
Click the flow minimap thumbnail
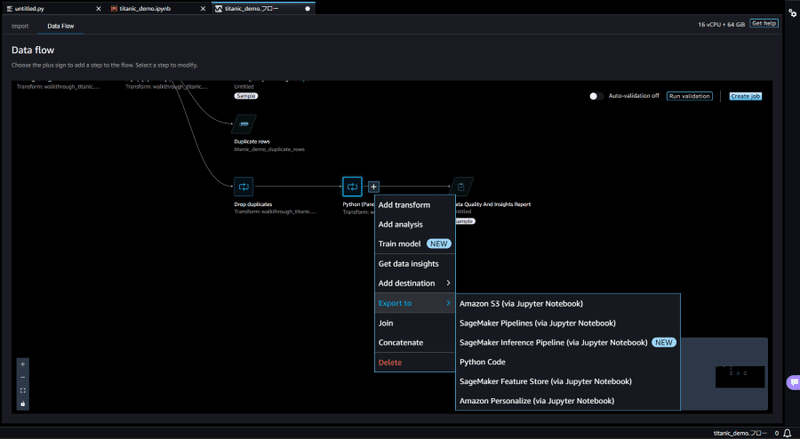click(740, 377)
